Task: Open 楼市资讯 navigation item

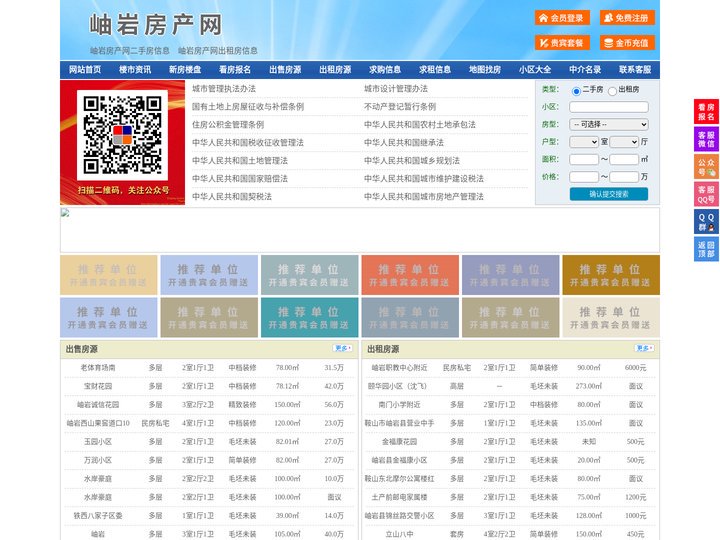Action: [135, 70]
